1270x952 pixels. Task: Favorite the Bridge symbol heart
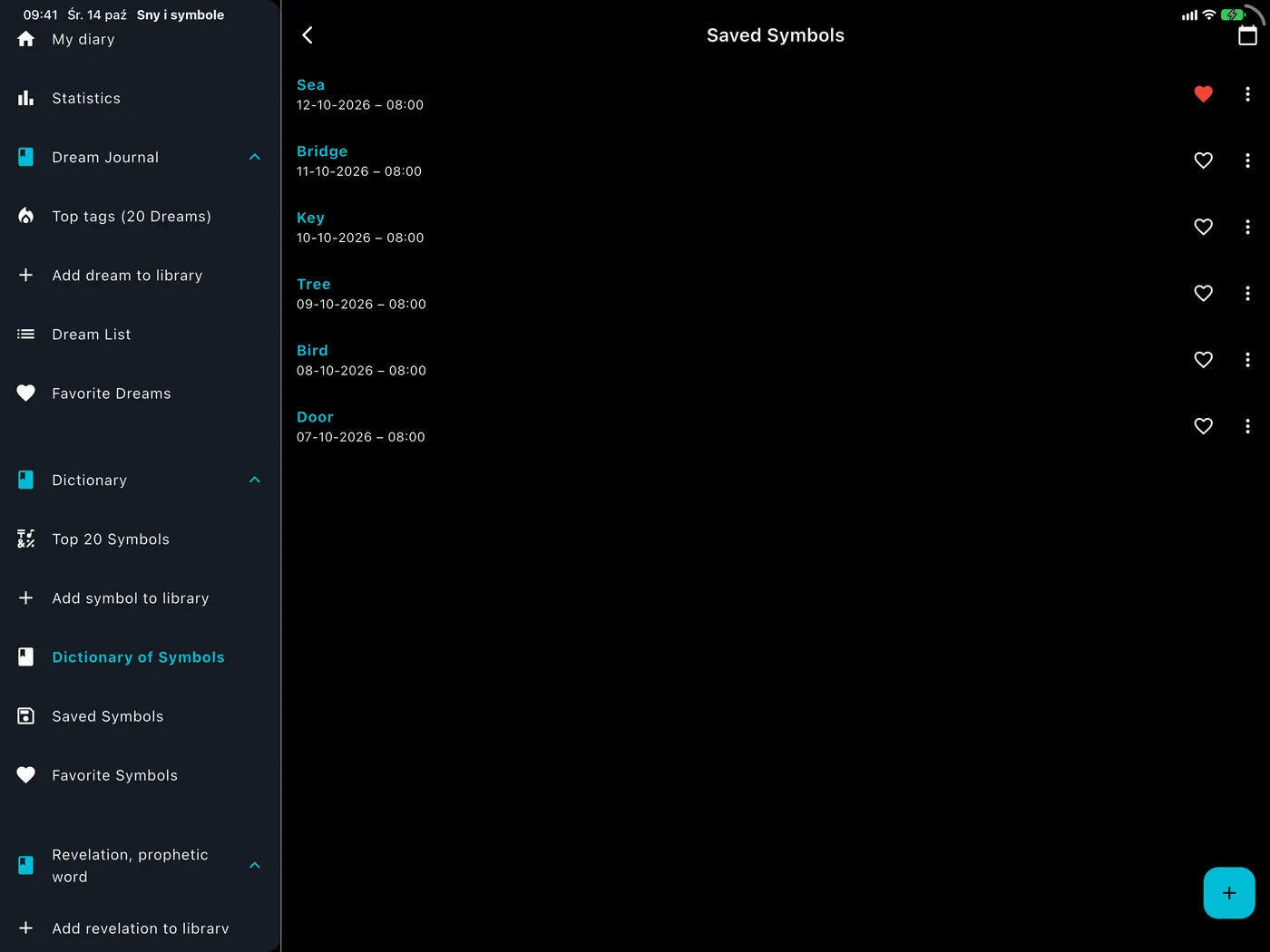[x=1204, y=160]
